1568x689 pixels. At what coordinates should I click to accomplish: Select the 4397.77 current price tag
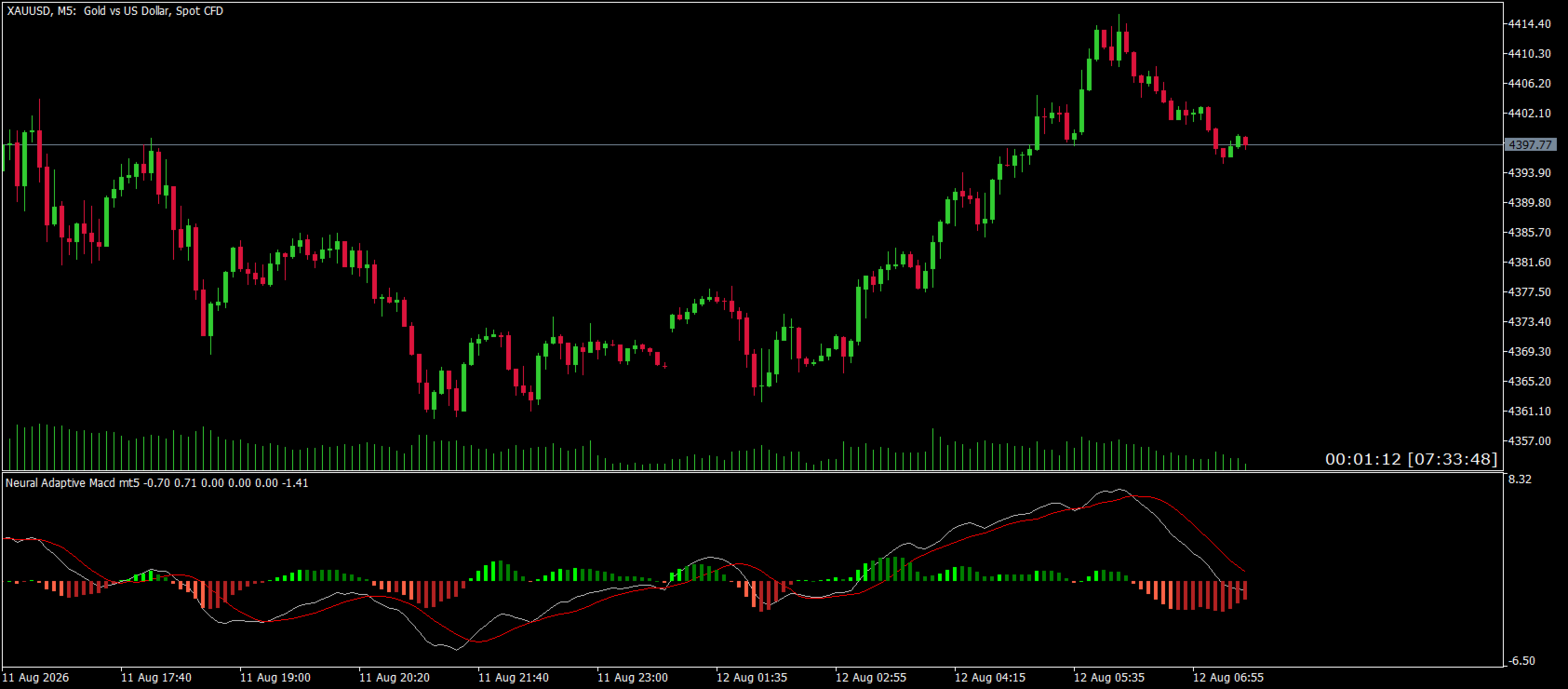pos(1530,144)
